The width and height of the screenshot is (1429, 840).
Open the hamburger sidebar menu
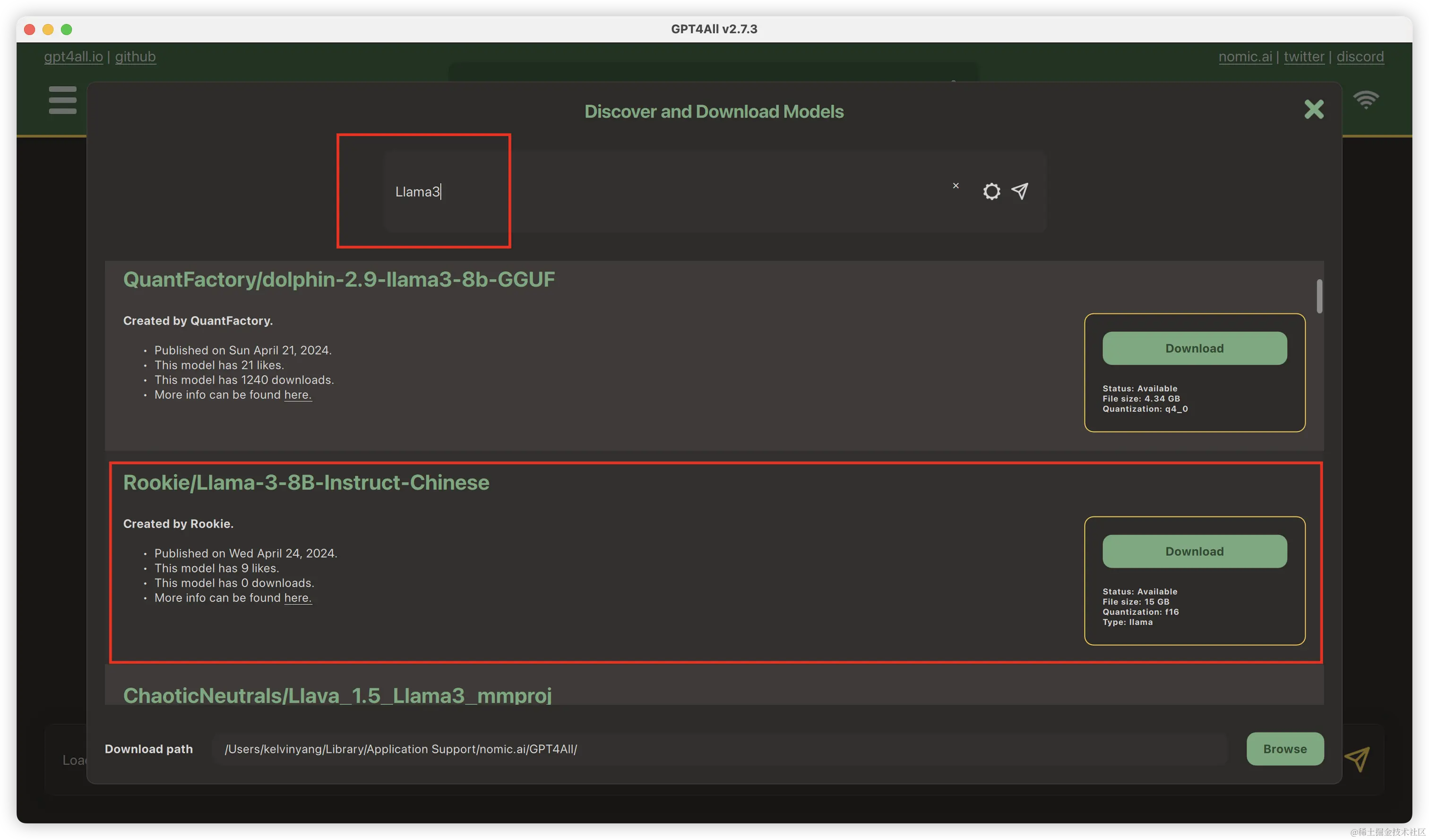[62, 100]
